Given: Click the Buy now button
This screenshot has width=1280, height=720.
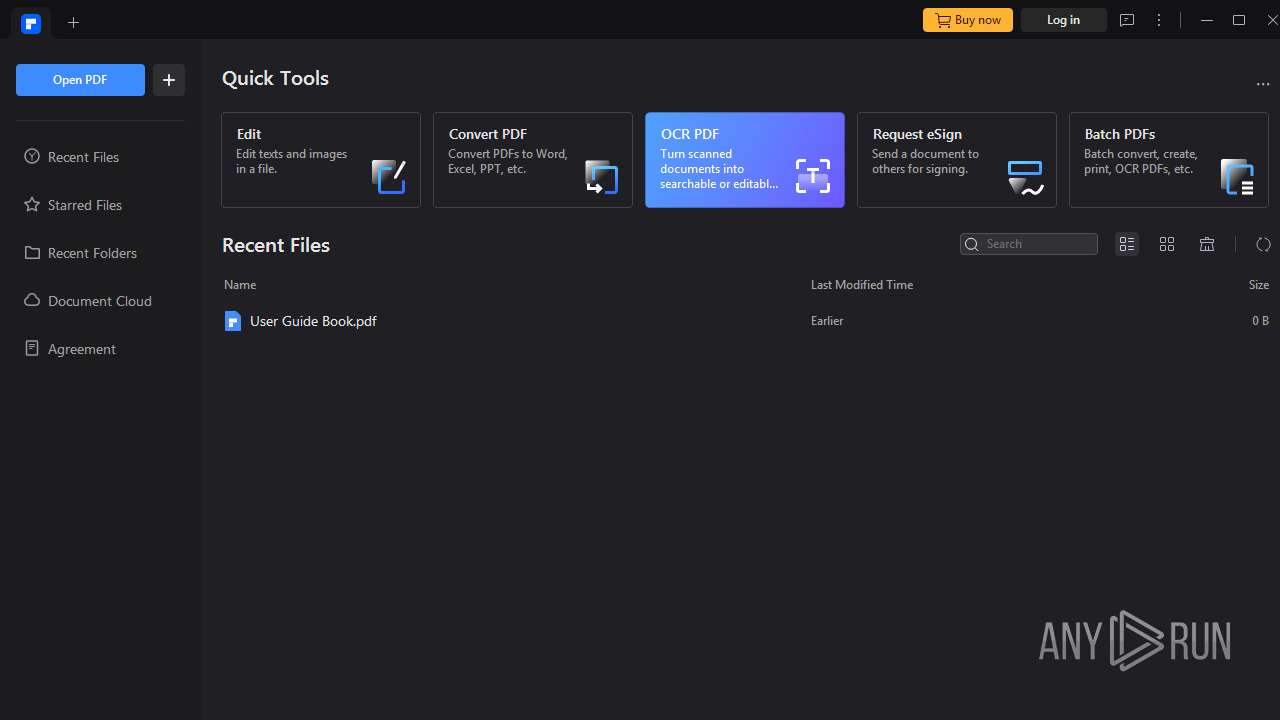Looking at the screenshot, I should [x=967, y=20].
